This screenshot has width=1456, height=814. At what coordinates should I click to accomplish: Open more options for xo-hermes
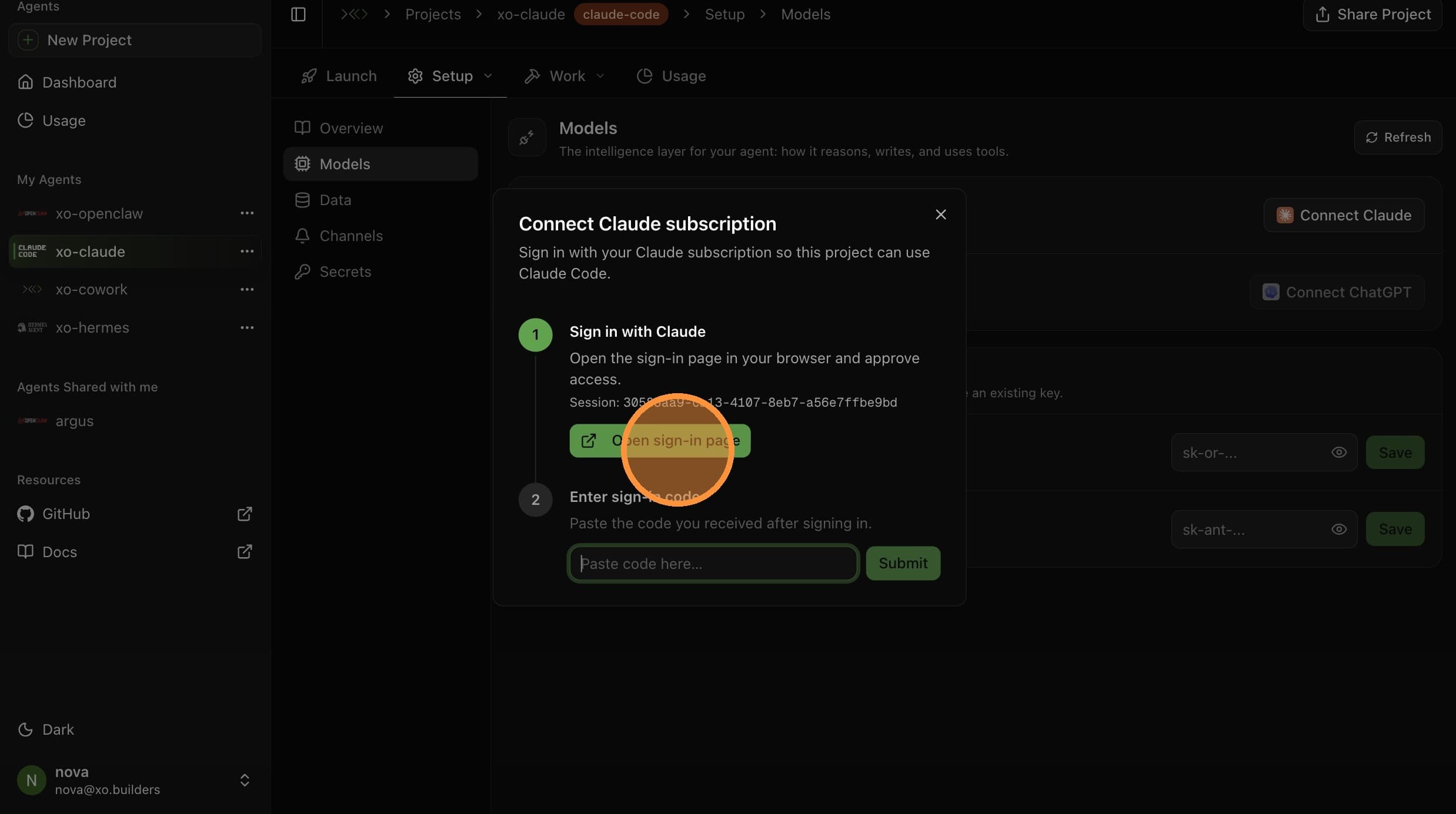[247, 327]
